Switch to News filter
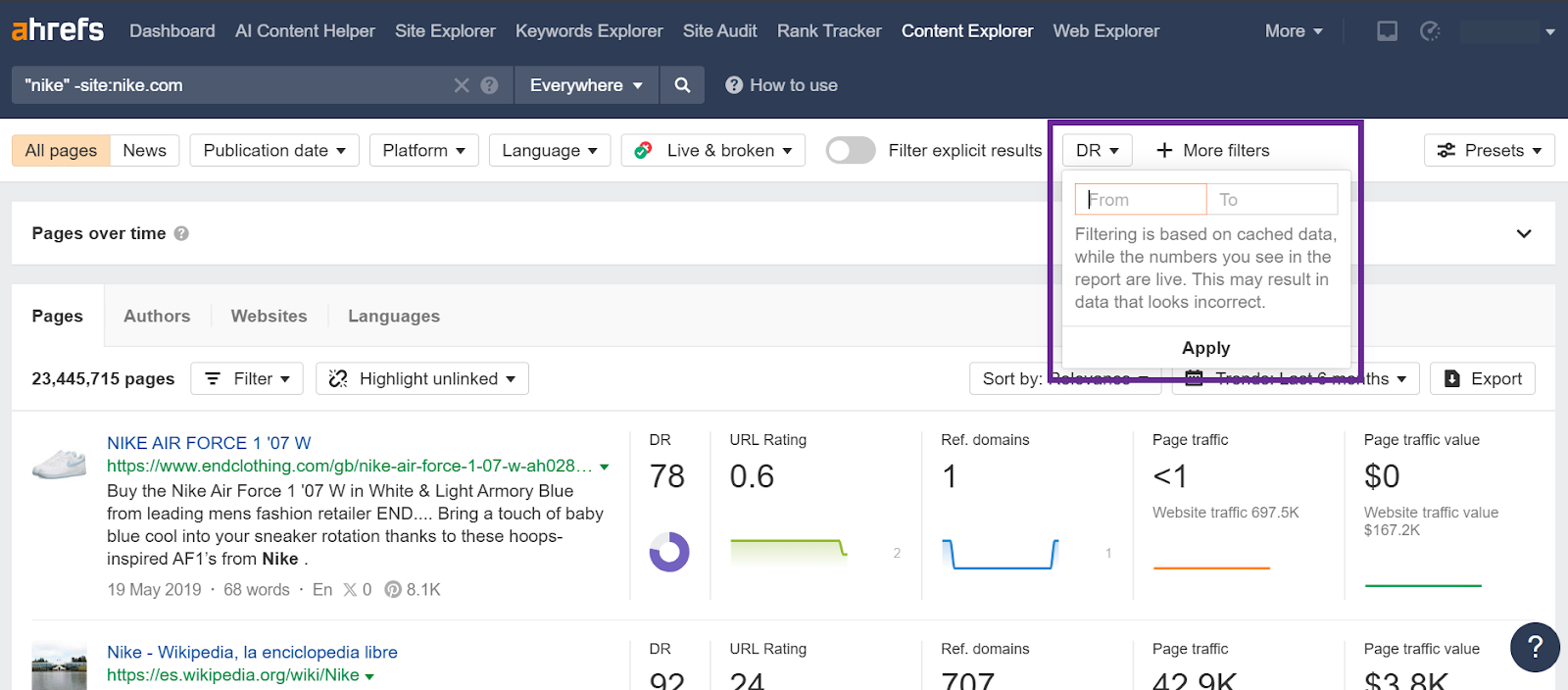 coord(145,150)
